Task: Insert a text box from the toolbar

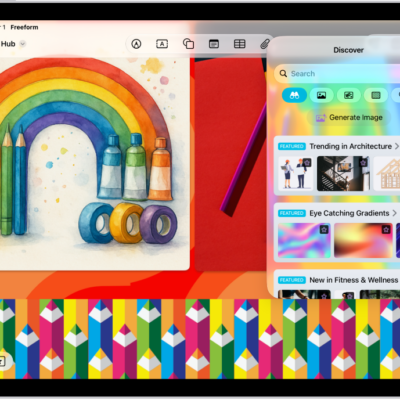Action: click(162, 44)
